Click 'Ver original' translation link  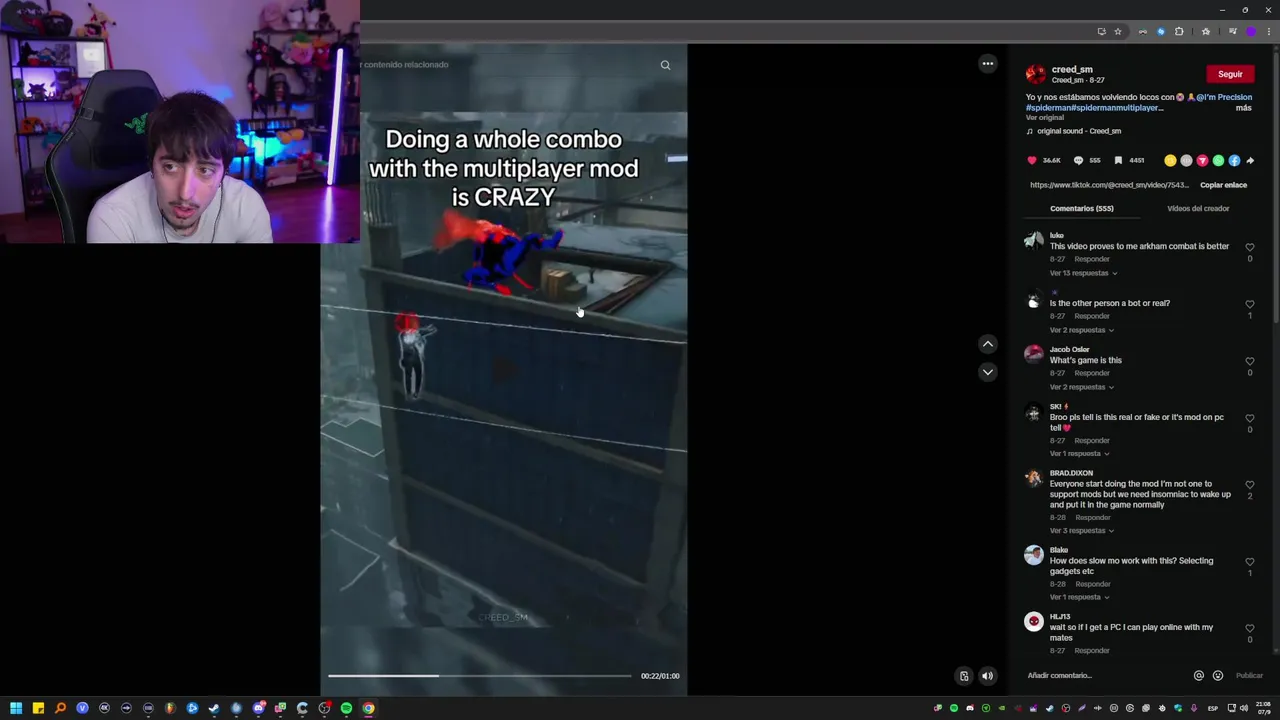(1045, 118)
